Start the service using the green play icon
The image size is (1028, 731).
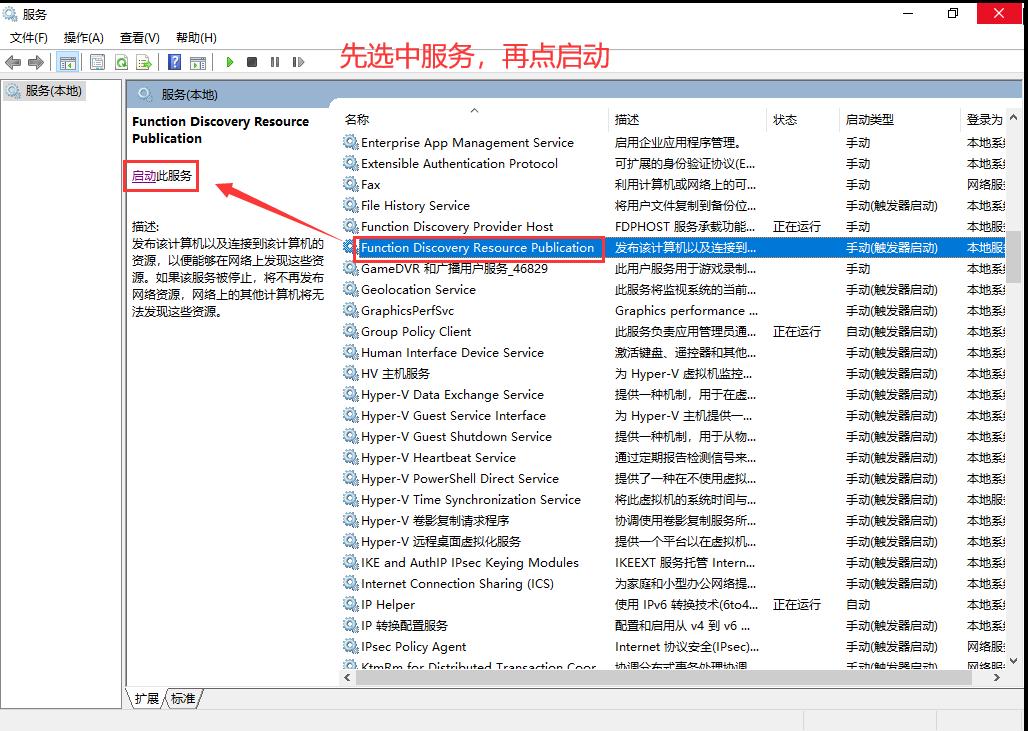(x=230, y=62)
